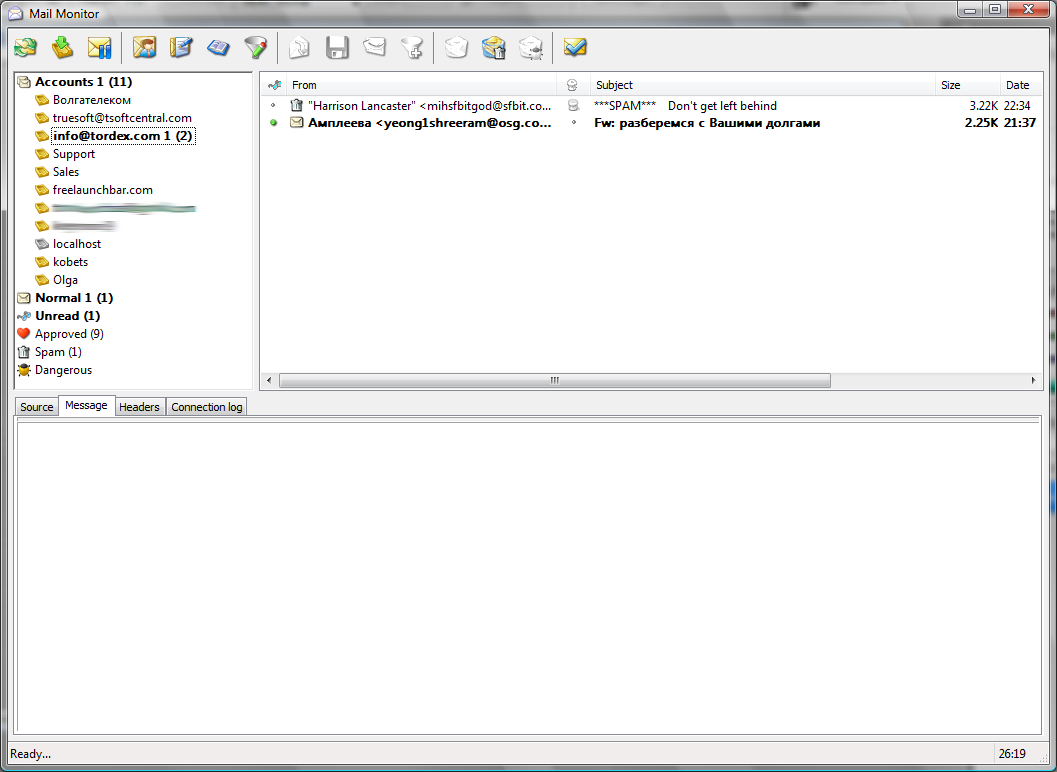The image size is (1057, 772).
Task: Select the Approved (9) category
Action: (x=68, y=334)
